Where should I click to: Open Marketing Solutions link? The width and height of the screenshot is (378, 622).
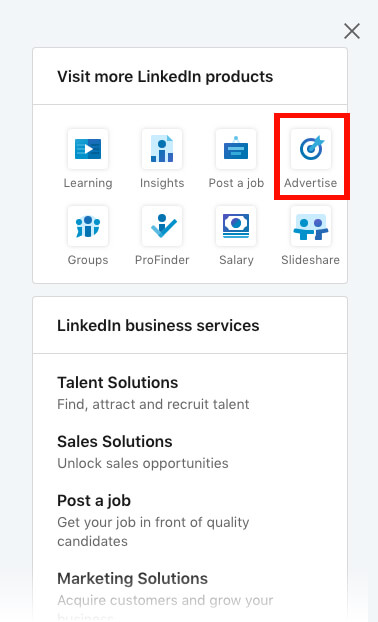[132, 578]
